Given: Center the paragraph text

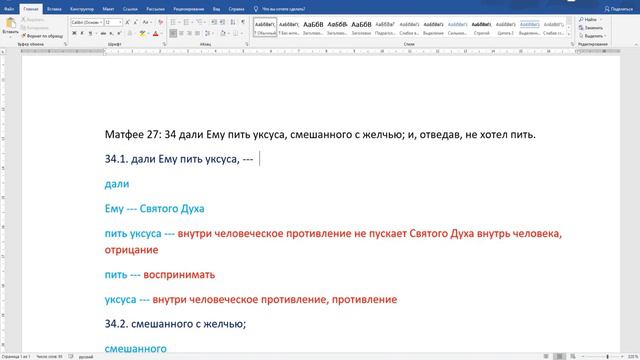Looking at the screenshot, I should click(181, 33).
